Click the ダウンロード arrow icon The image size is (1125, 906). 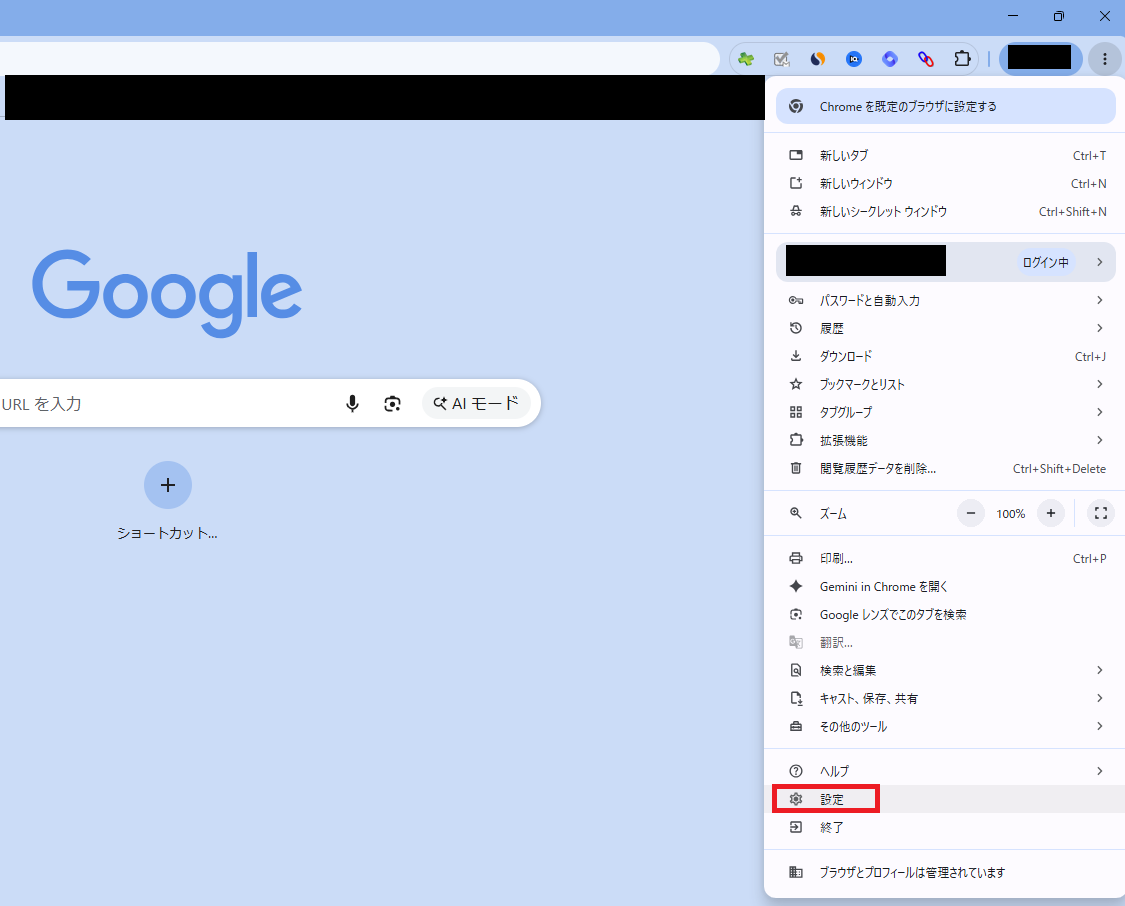(796, 357)
